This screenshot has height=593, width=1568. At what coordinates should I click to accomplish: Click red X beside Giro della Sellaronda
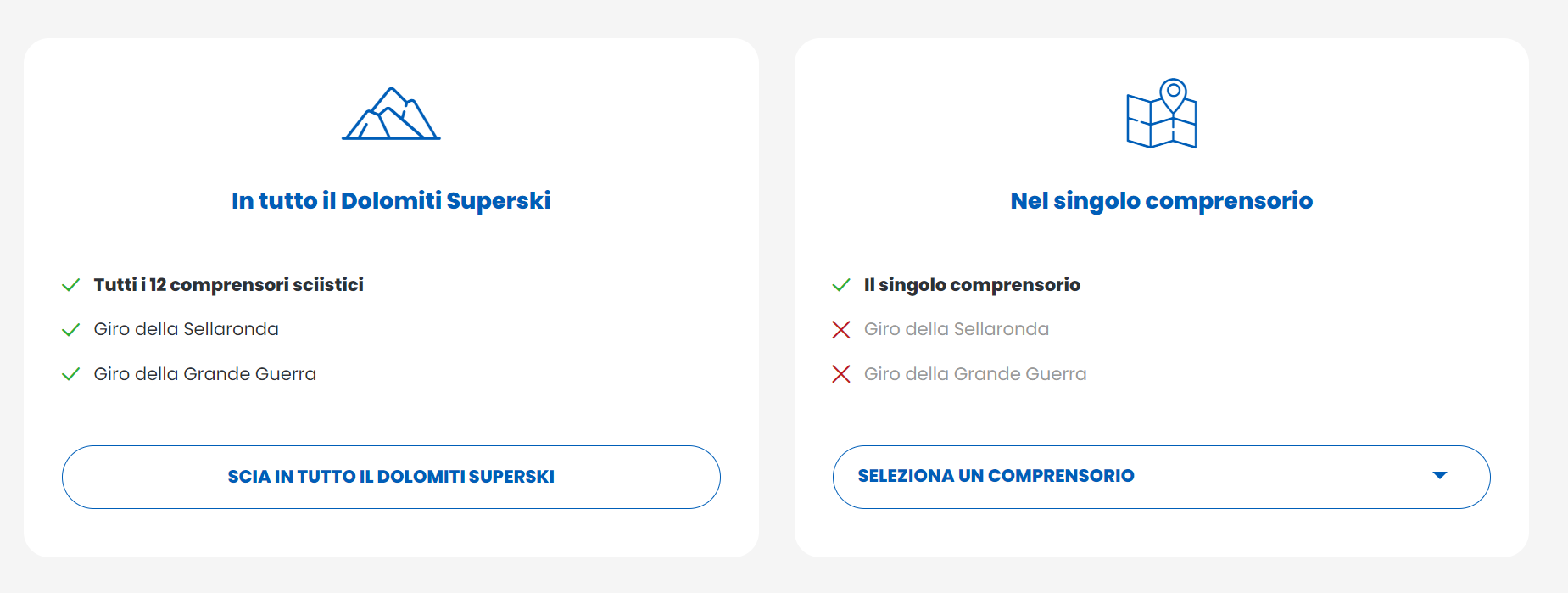tap(841, 330)
